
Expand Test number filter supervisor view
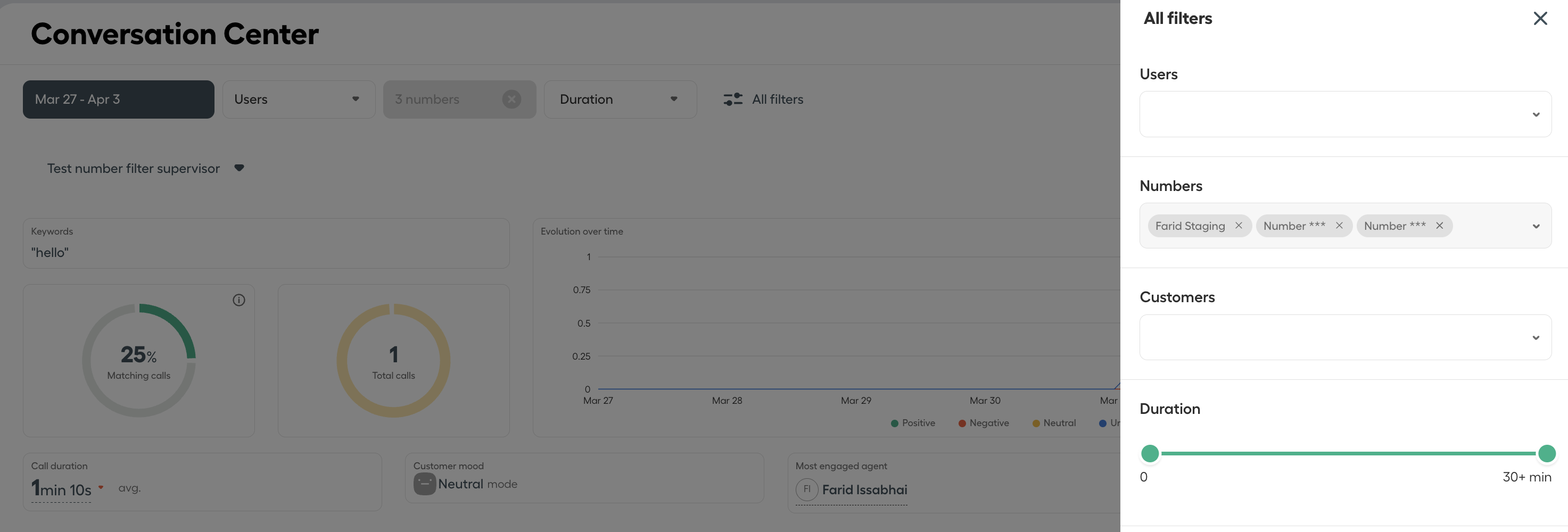click(145, 169)
